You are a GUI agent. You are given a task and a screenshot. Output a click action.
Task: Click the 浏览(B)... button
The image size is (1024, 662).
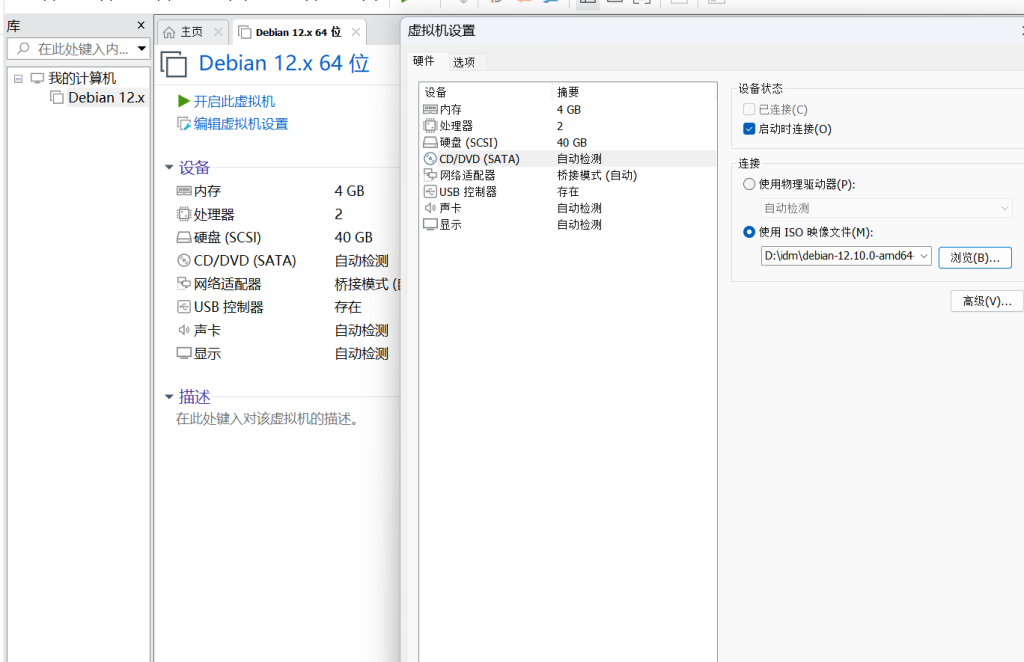pyautogui.click(x=974, y=257)
